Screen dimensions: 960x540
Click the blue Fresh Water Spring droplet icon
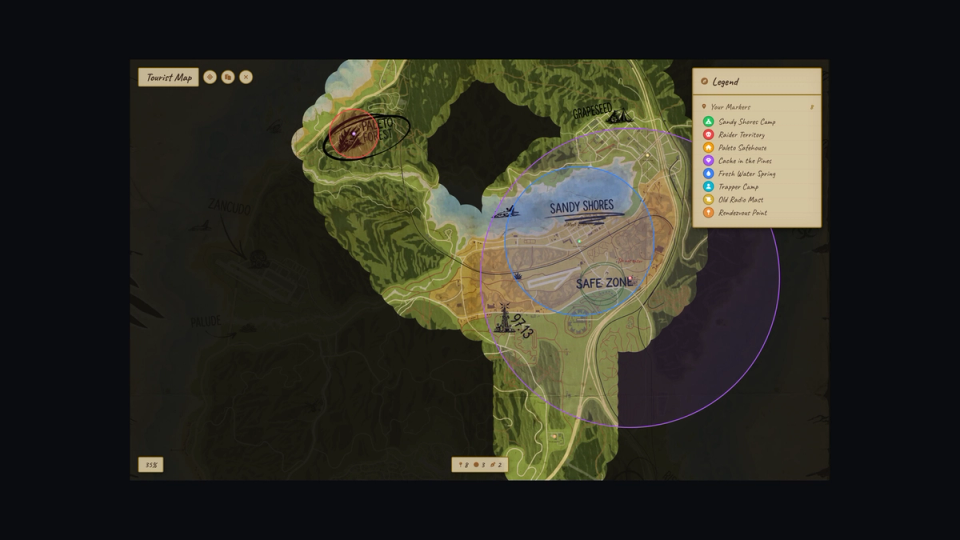pyautogui.click(x=708, y=174)
